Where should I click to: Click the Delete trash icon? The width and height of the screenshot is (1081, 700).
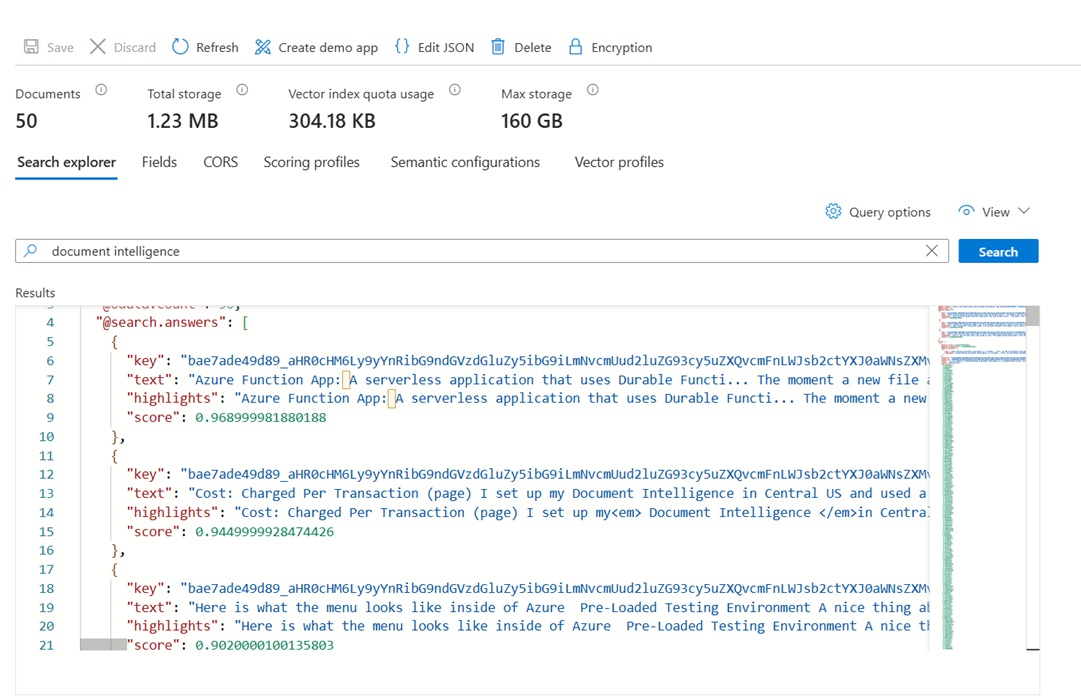pyautogui.click(x=498, y=47)
